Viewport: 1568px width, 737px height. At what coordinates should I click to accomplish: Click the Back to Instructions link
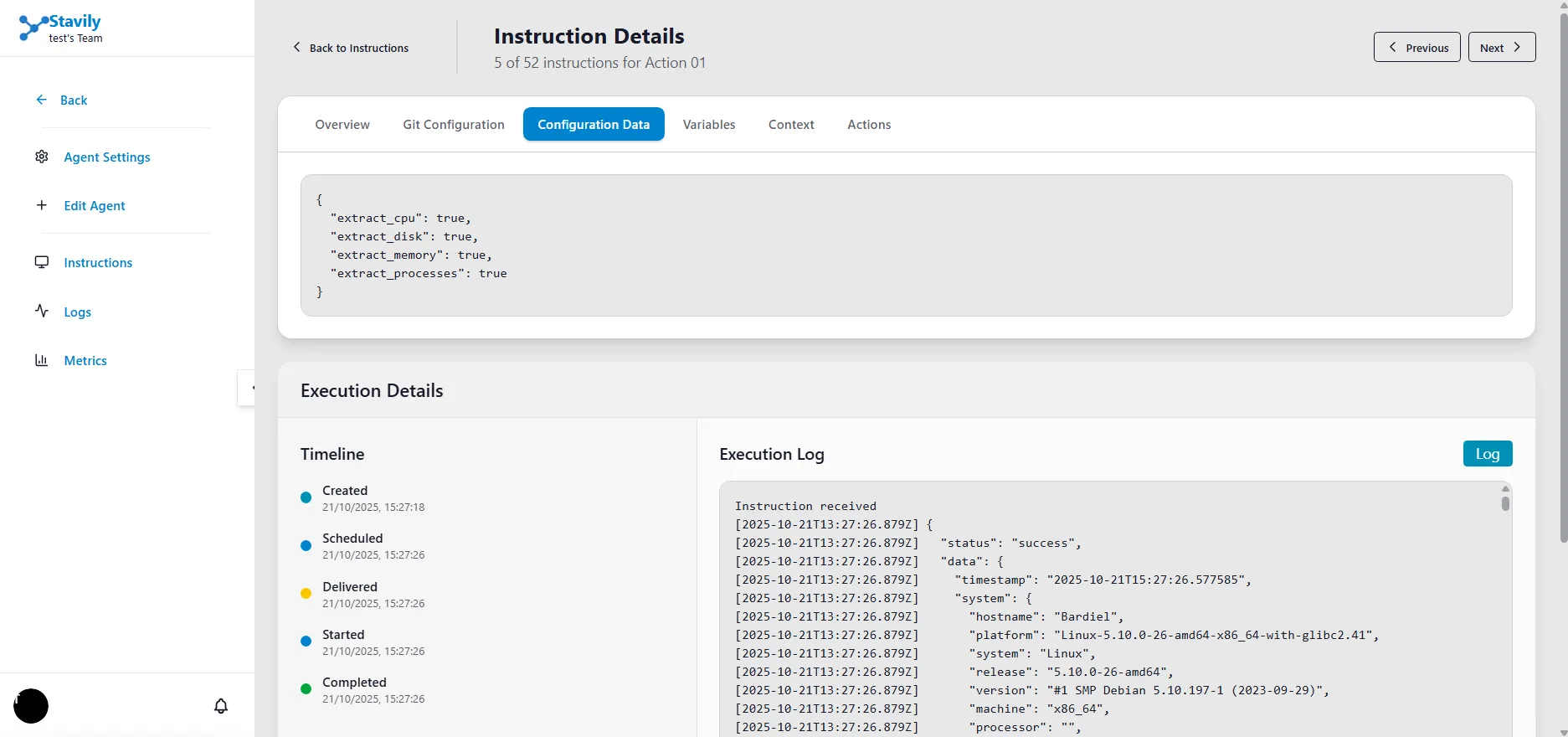coord(352,48)
